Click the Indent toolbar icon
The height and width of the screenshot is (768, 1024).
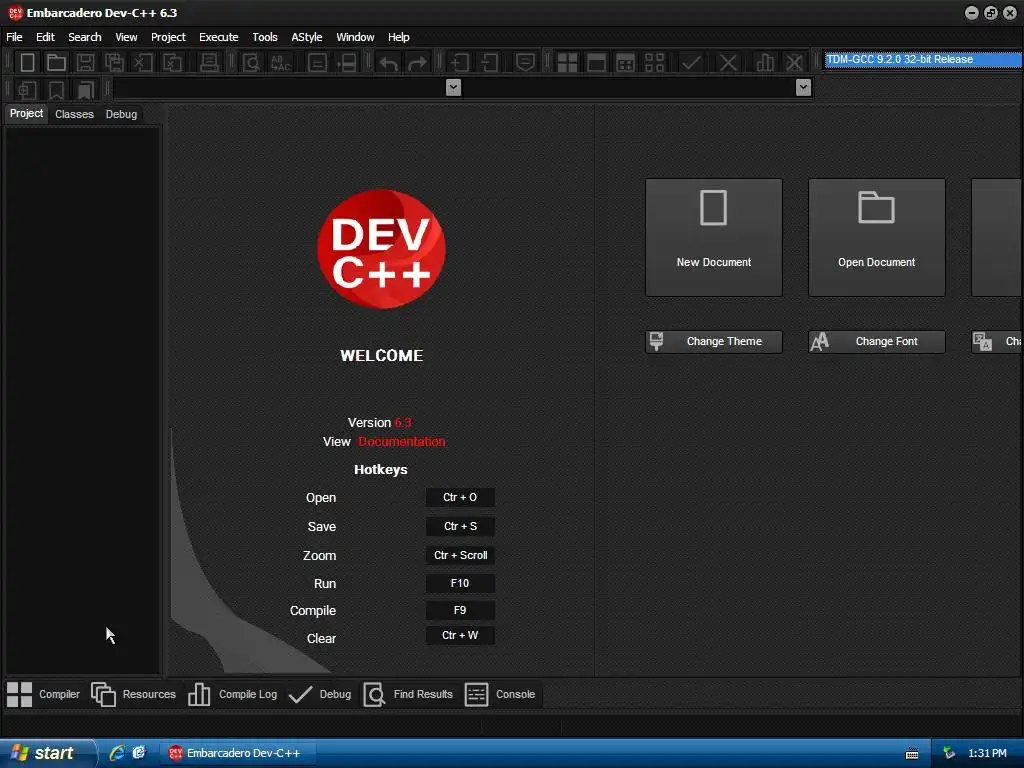click(x=460, y=63)
